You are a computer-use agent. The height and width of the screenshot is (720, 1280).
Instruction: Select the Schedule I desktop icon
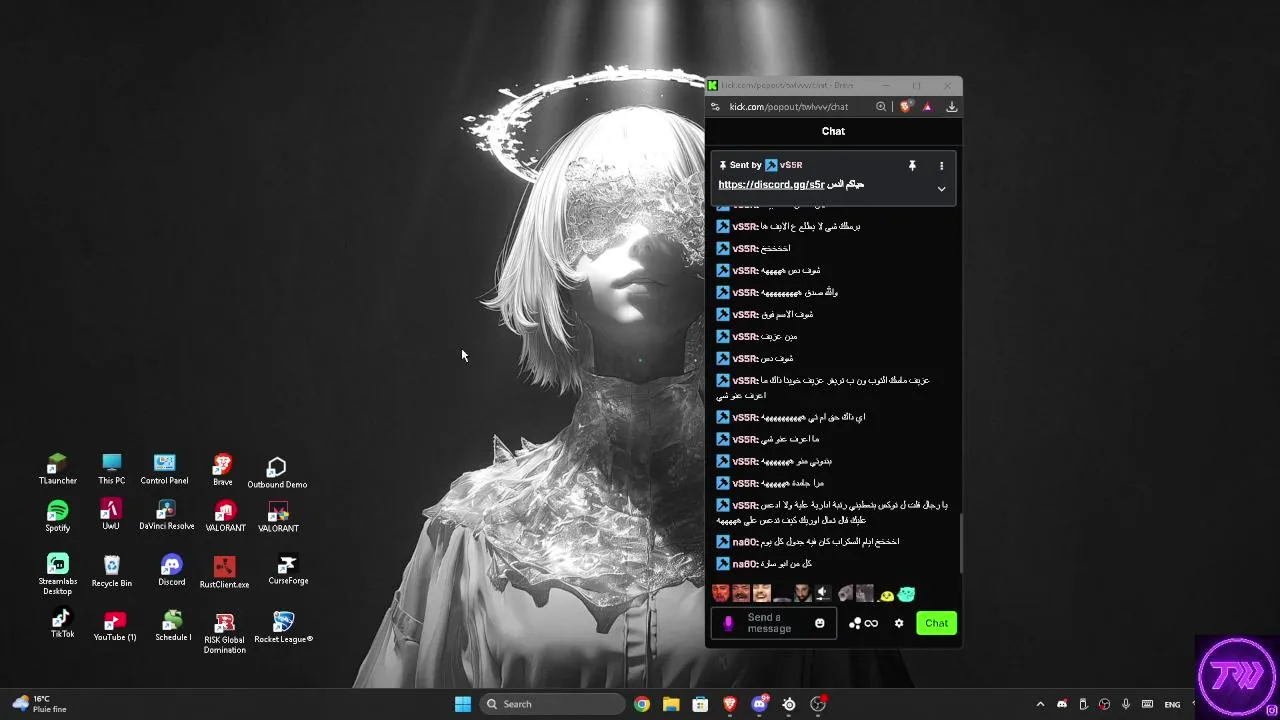173,626
